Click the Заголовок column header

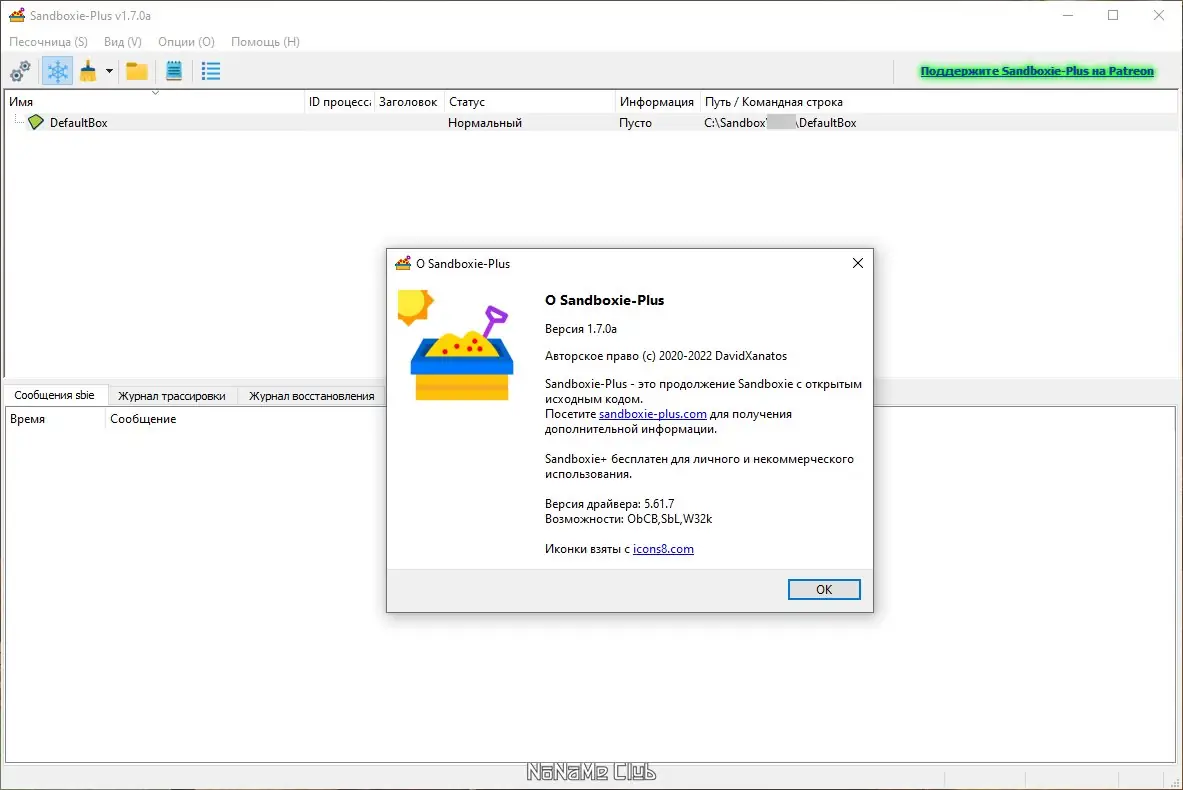click(408, 102)
